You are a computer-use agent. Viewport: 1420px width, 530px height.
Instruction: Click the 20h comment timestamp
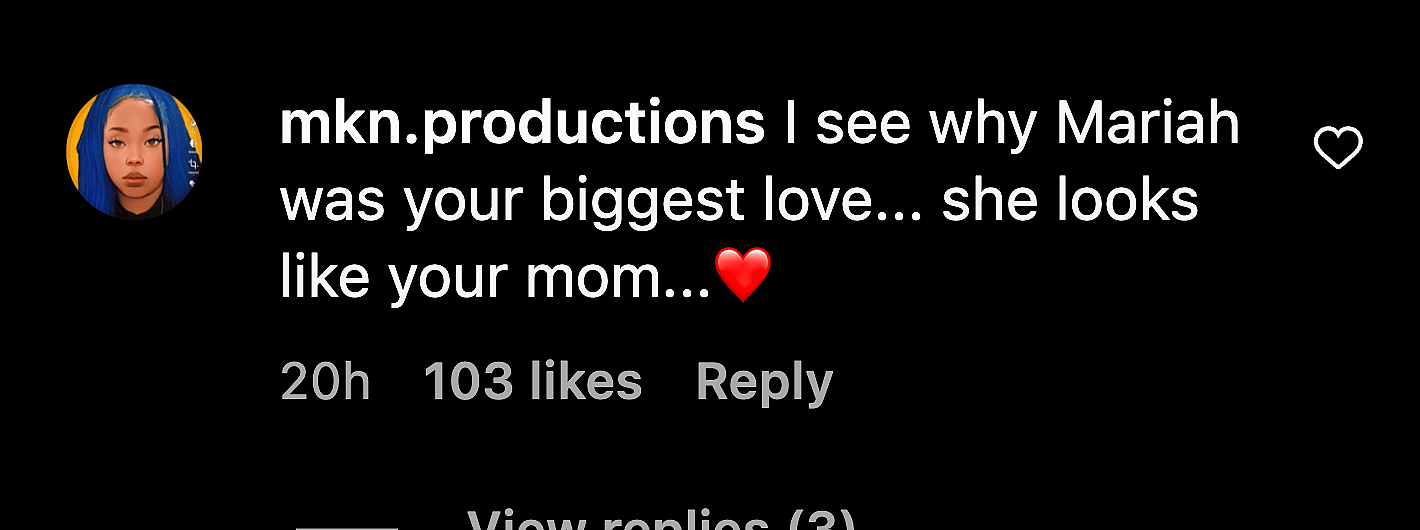click(325, 382)
